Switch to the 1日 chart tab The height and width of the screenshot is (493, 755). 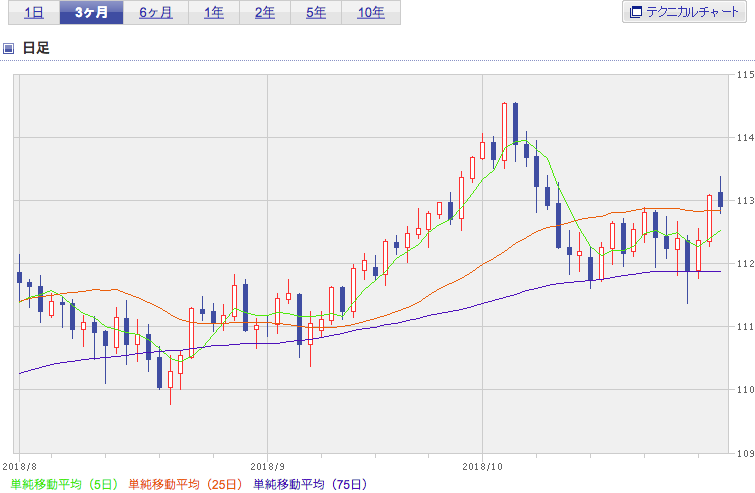tap(34, 13)
